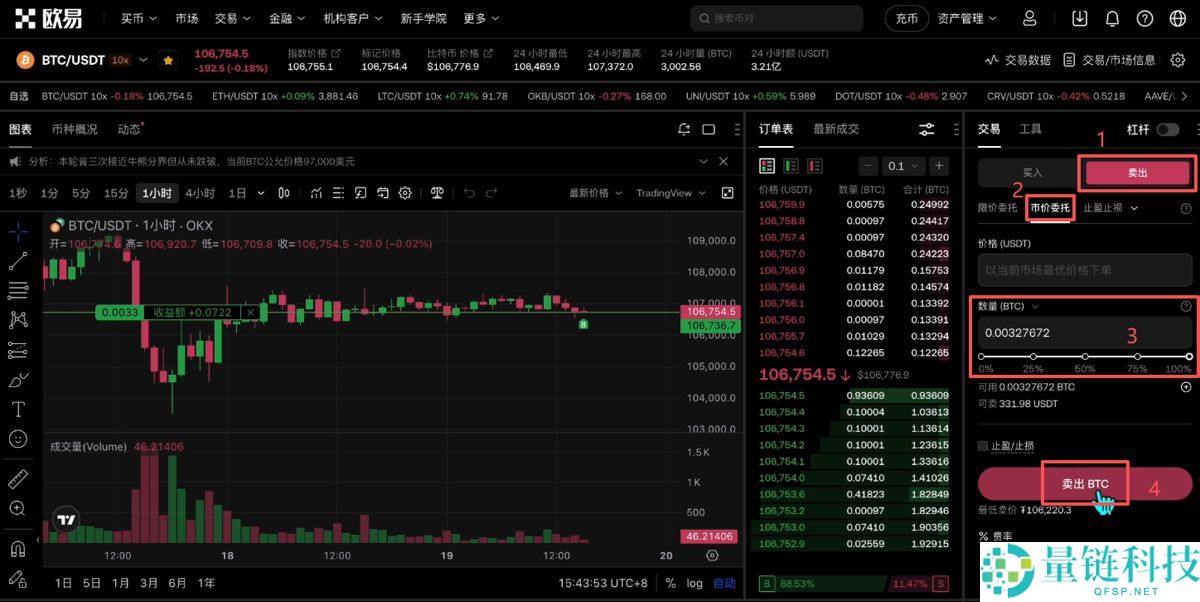This screenshot has height=602, width=1200.
Task: Select the crosshair tool in chart sidebar
Action: click(x=18, y=231)
